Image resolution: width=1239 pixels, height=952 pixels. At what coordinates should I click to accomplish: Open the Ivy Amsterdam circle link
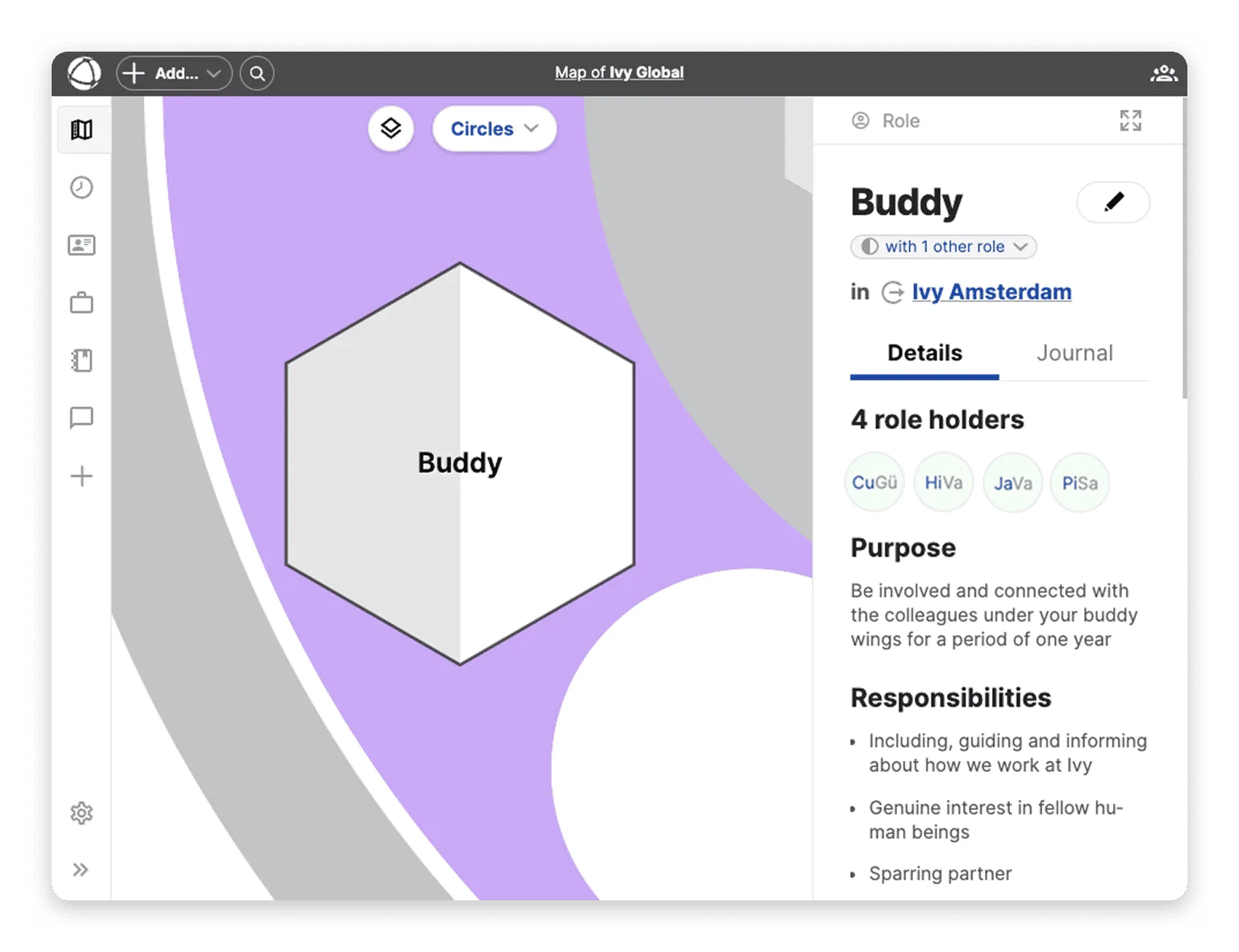pos(991,291)
